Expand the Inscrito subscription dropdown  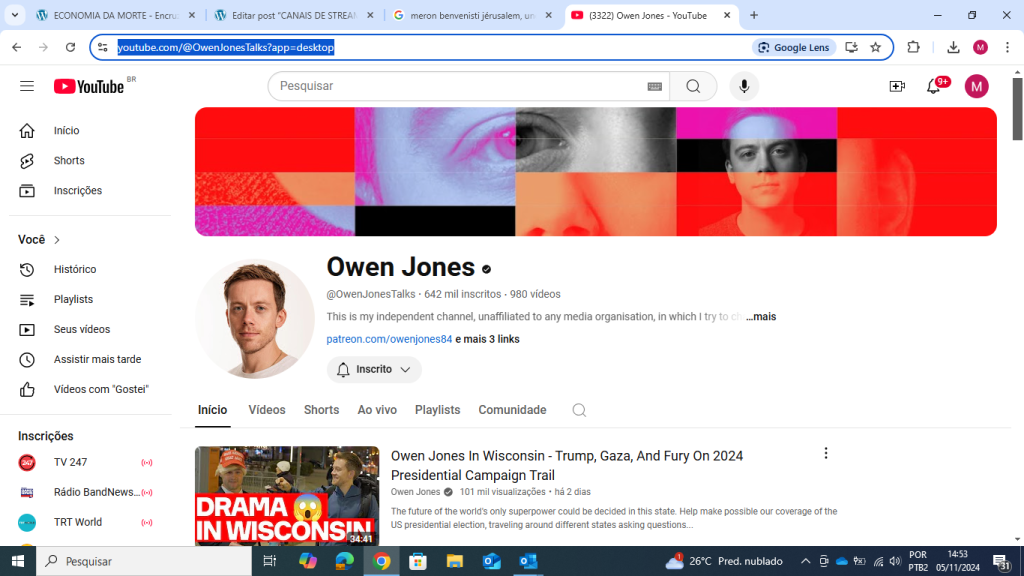pos(374,369)
